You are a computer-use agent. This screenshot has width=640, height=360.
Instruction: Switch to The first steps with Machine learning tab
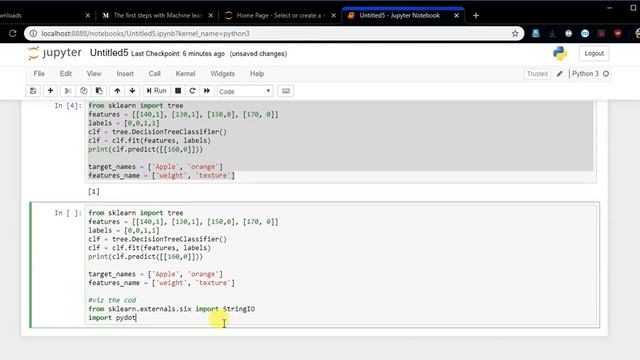coord(157,16)
